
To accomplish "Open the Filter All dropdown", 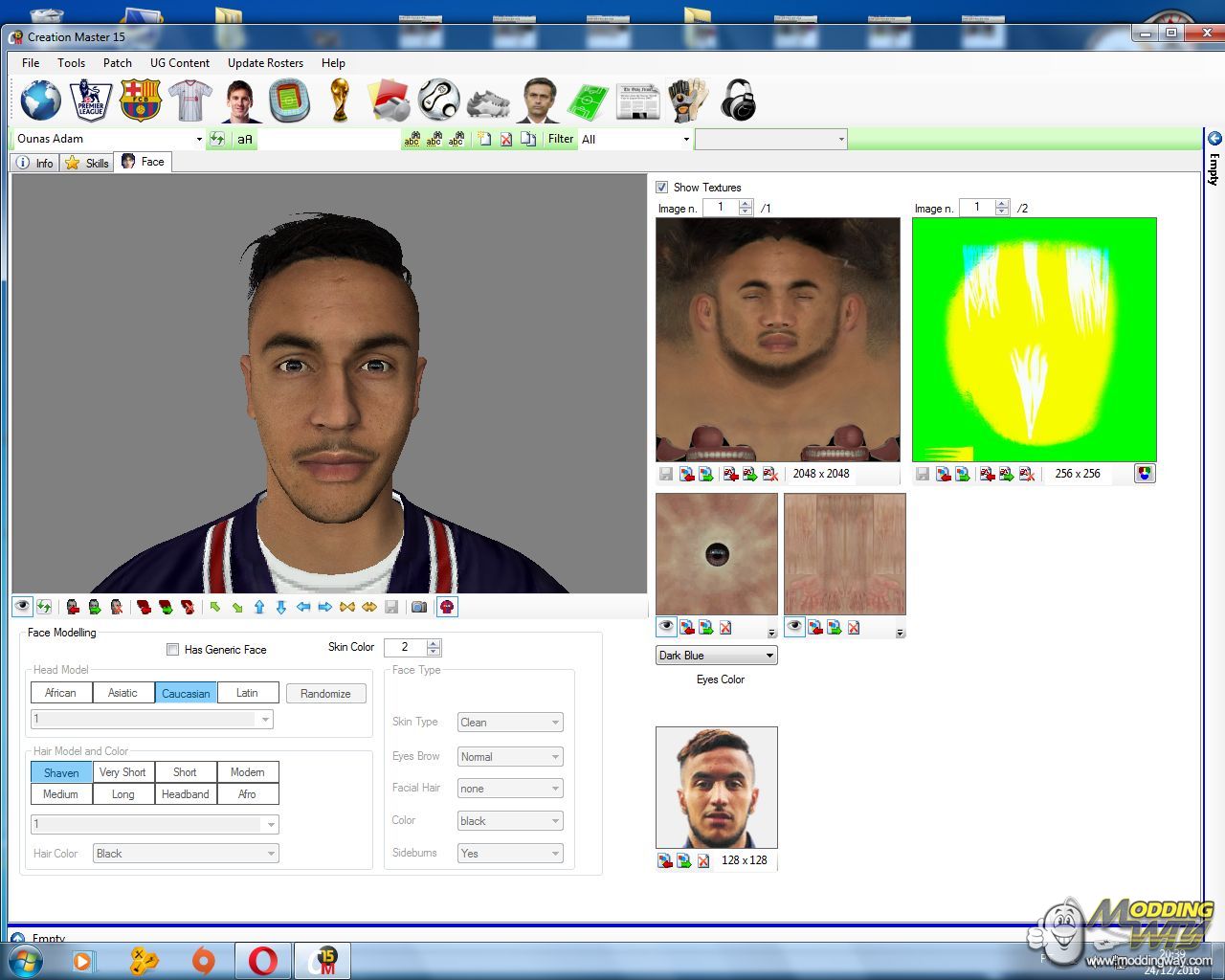I will [685, 140].
